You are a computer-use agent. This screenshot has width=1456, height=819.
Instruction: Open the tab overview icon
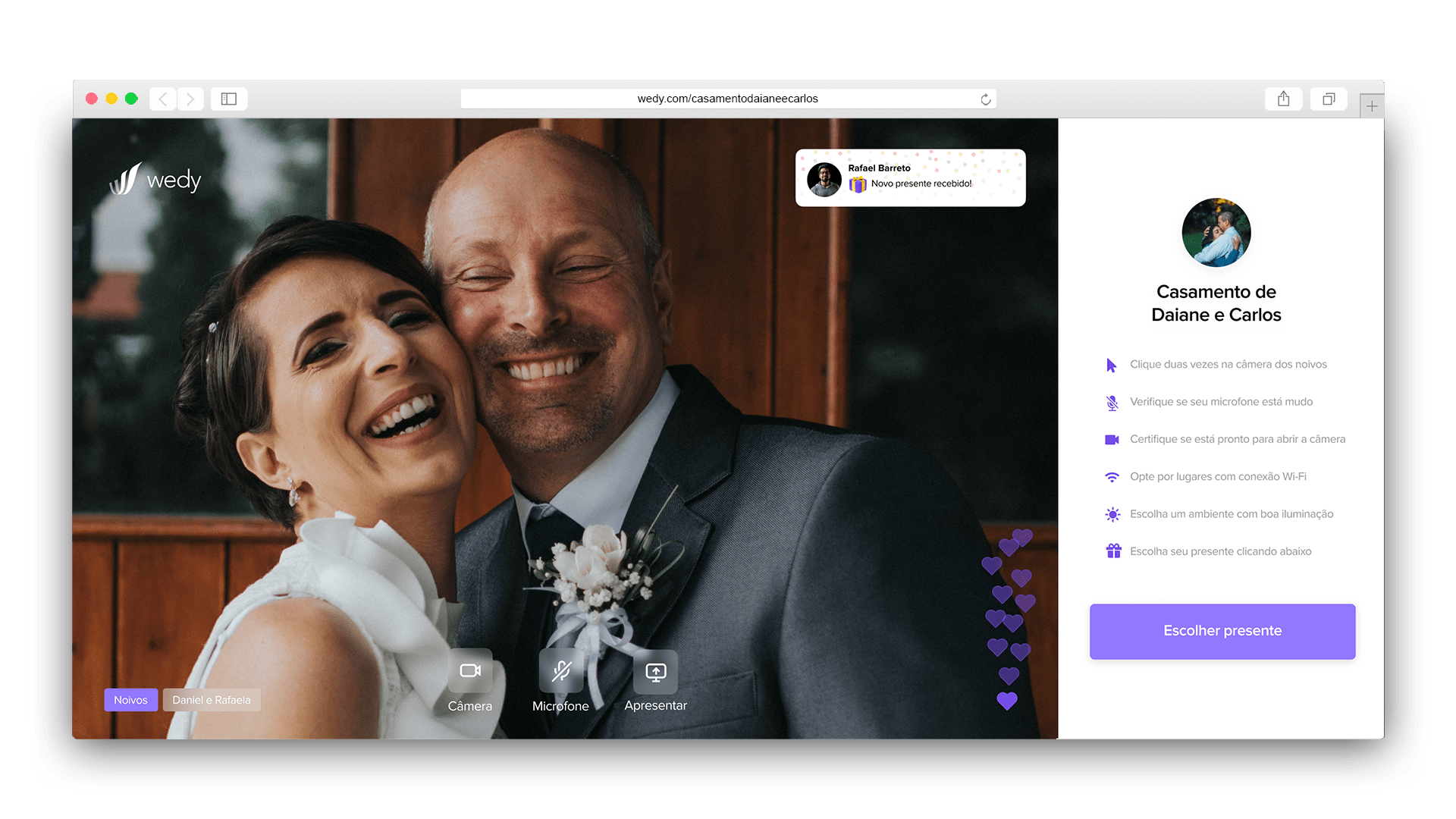[x=1329, y=99]
